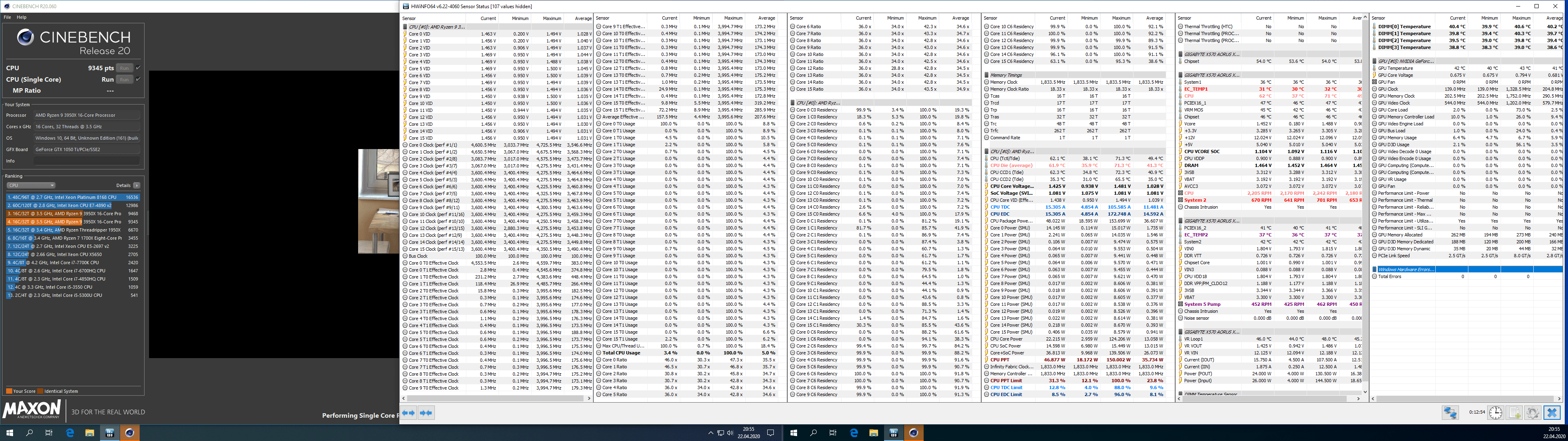Click the Identical System legend swatch

point(40,391)
